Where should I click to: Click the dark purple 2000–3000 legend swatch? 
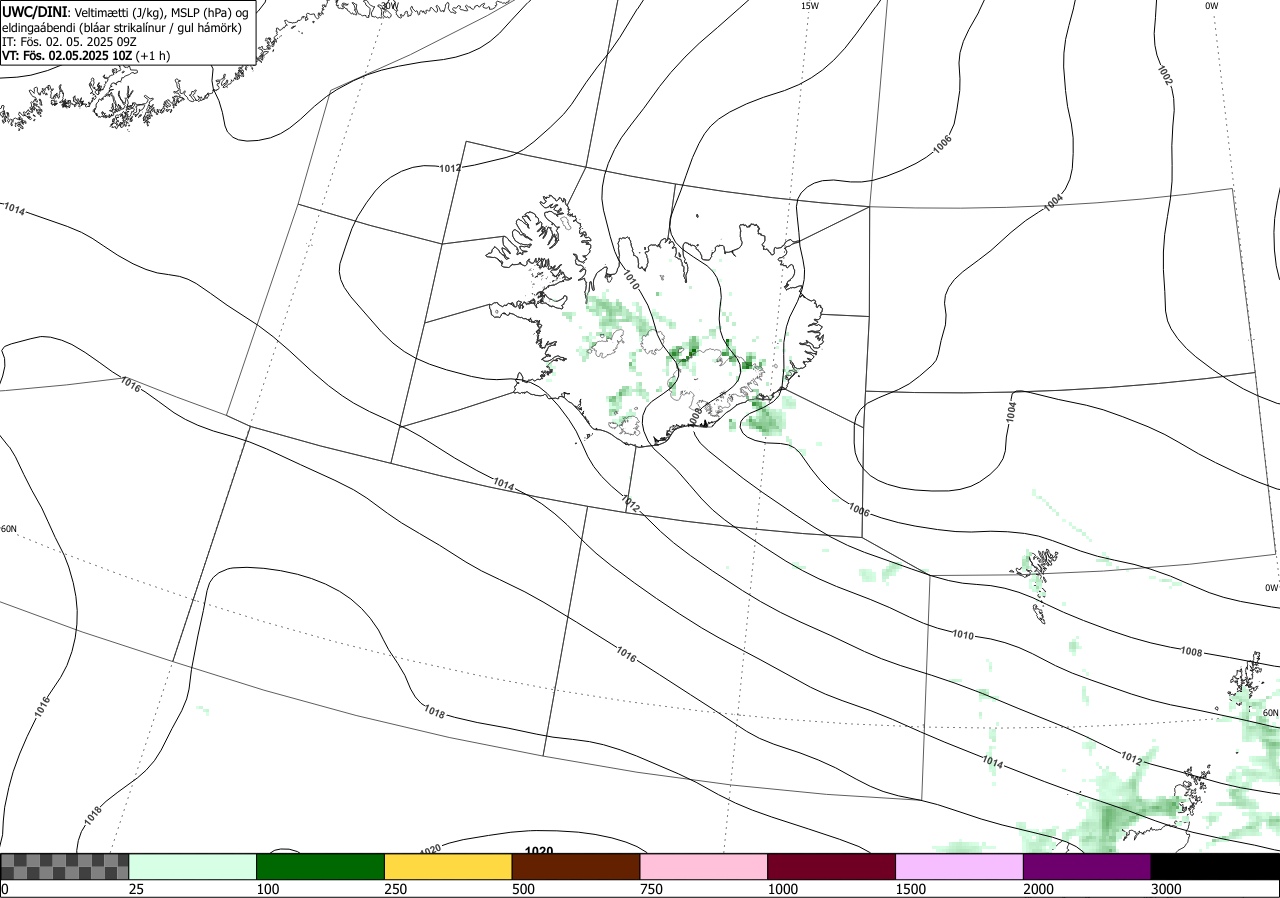coord(1087,866)
